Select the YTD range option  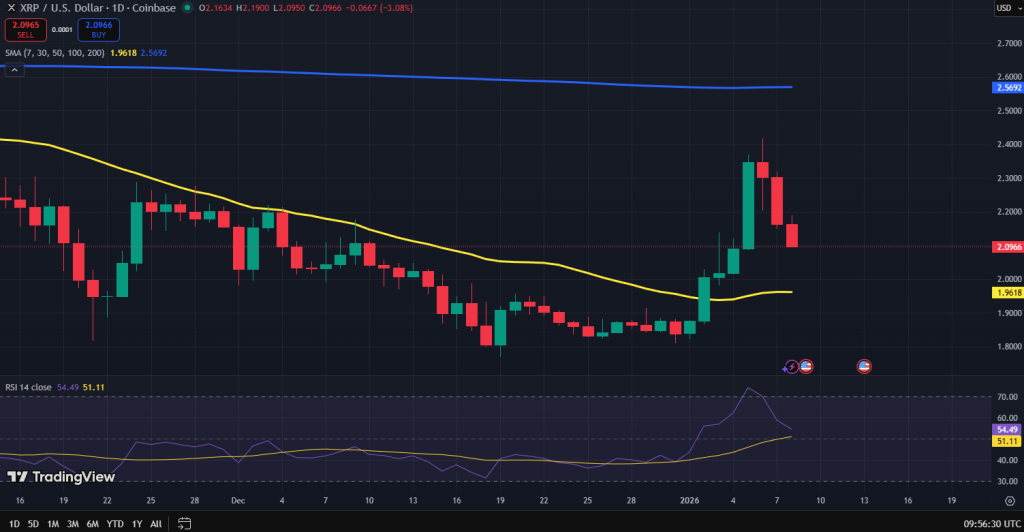(114, 523)
